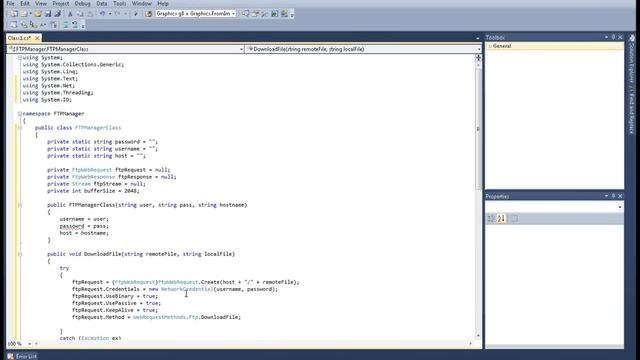
Task: Close the Toolbox panel
Action: (x=620, y=37)
